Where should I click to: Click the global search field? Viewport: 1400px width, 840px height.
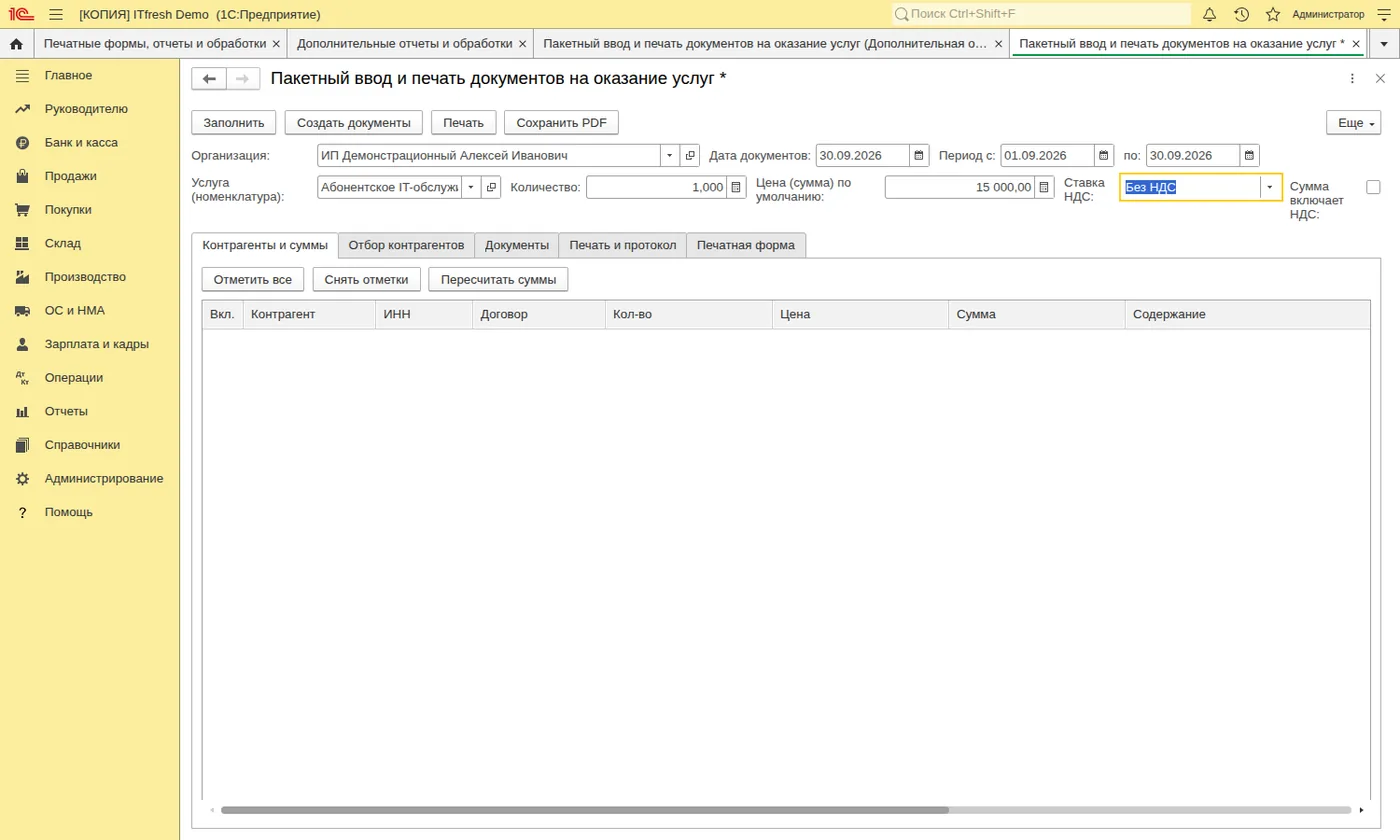pos(1041,14)
